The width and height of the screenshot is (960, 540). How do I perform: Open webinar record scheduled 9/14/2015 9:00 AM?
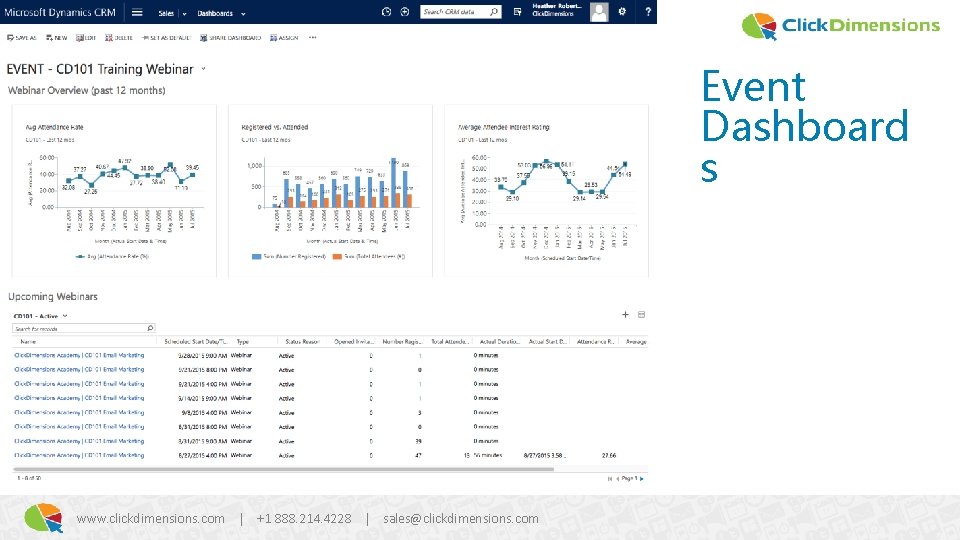[x=79, y=398]
